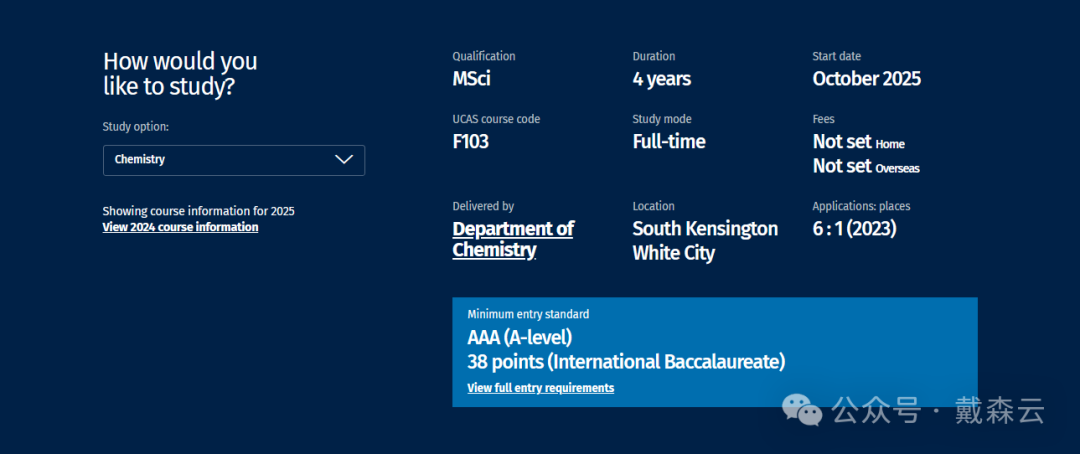Select the MSci qualification value
The width and height of the screenshot is (1080, 454).
[471, 79]
